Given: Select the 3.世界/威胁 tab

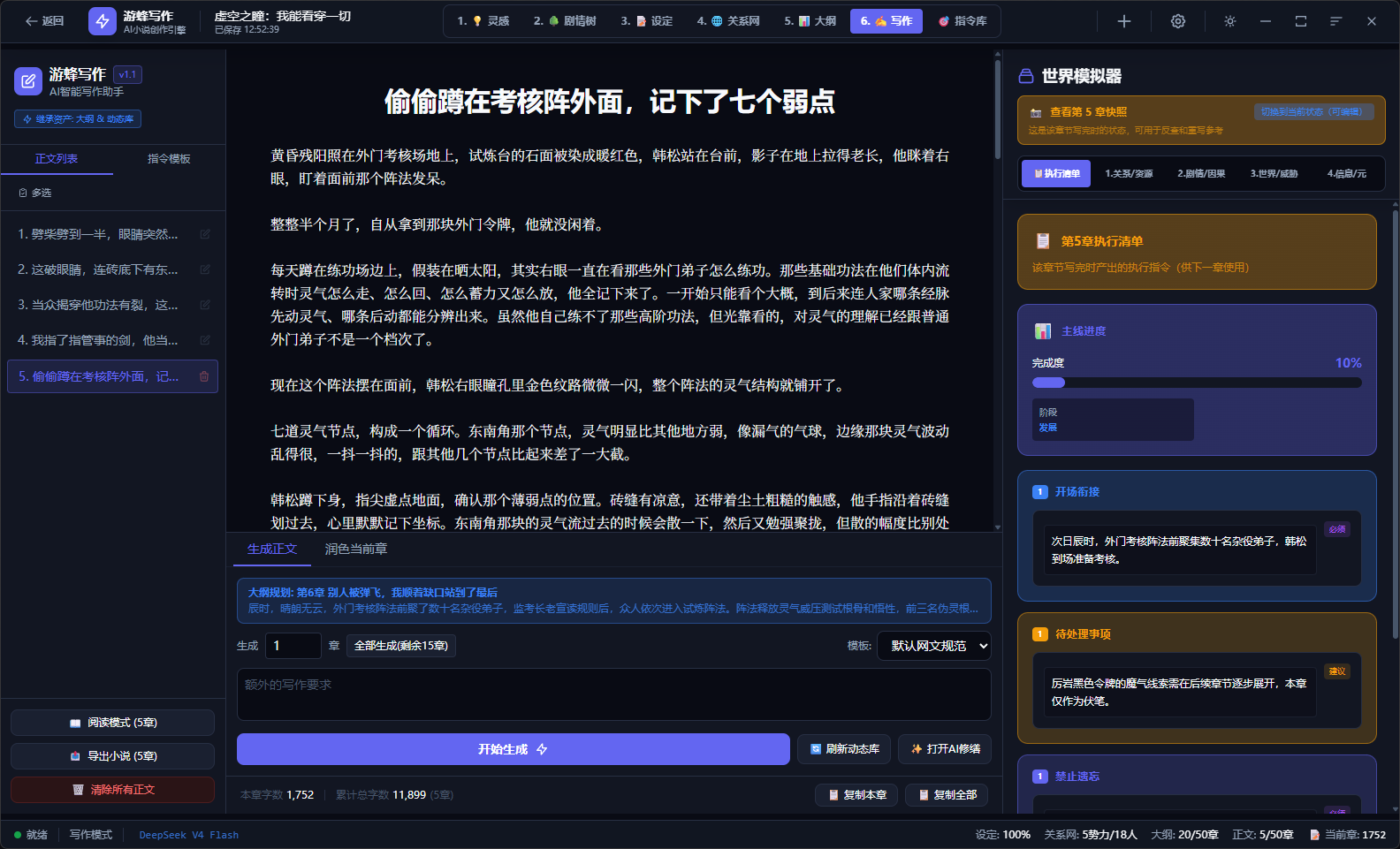Looking at the screenshot, I should (x=1274, y=174).
